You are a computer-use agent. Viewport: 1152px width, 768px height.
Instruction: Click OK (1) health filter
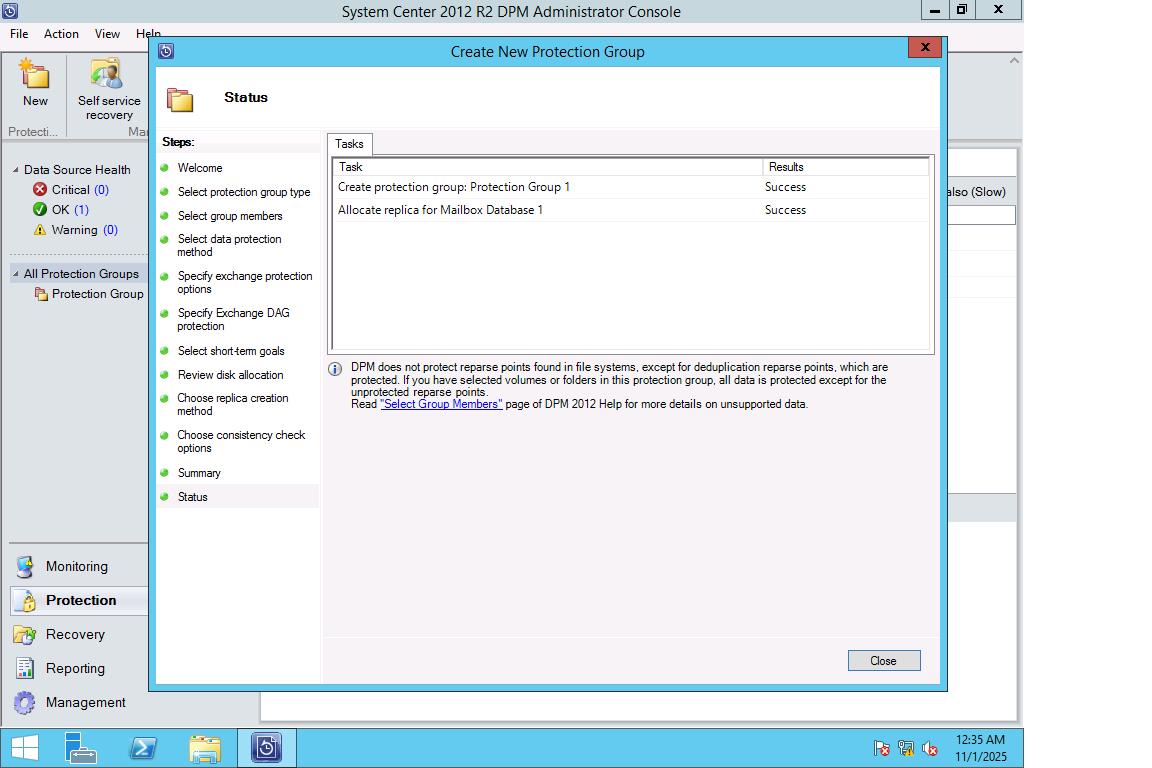point(70,209)
